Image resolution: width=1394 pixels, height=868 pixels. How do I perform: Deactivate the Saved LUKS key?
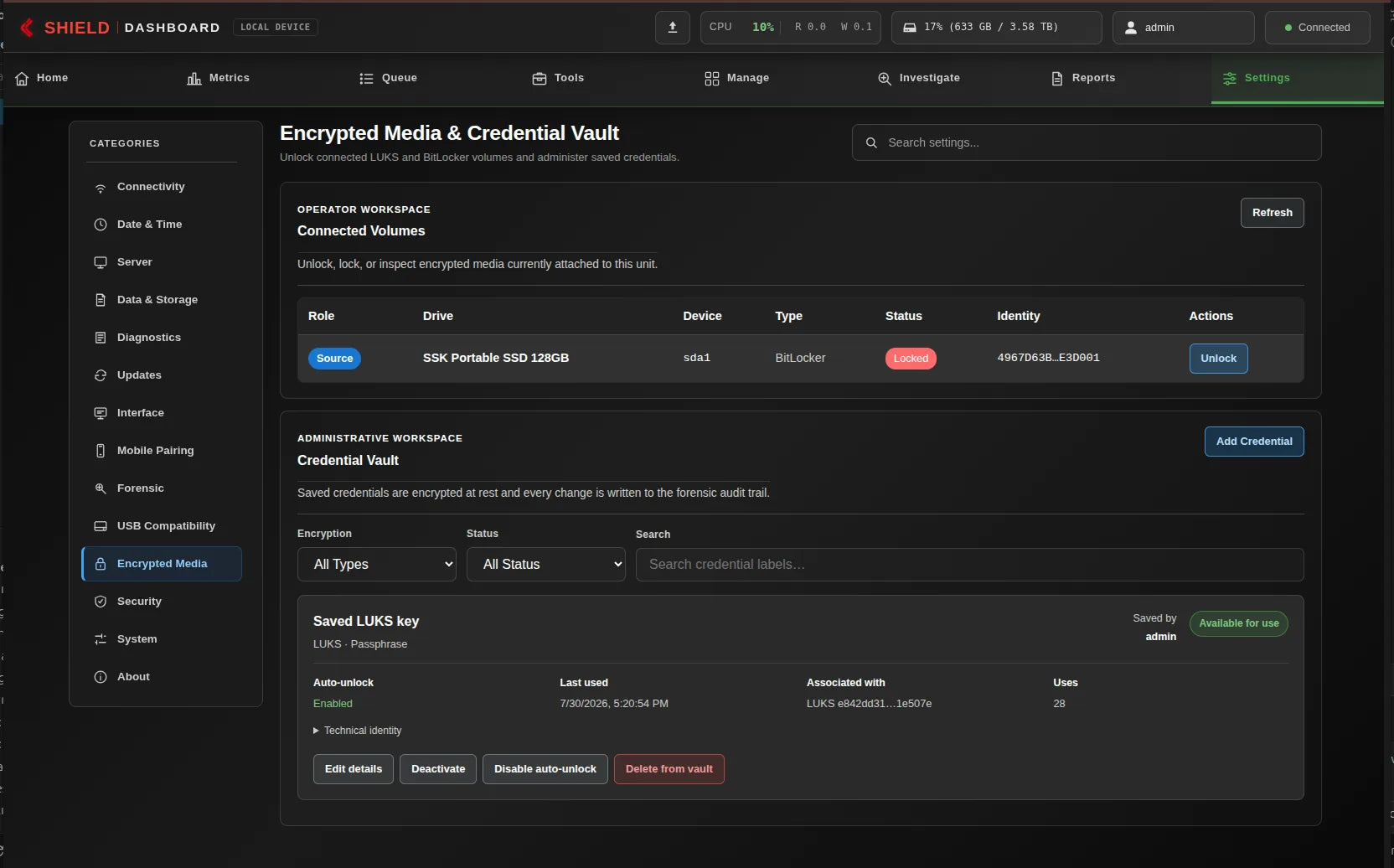coord(438,769)
